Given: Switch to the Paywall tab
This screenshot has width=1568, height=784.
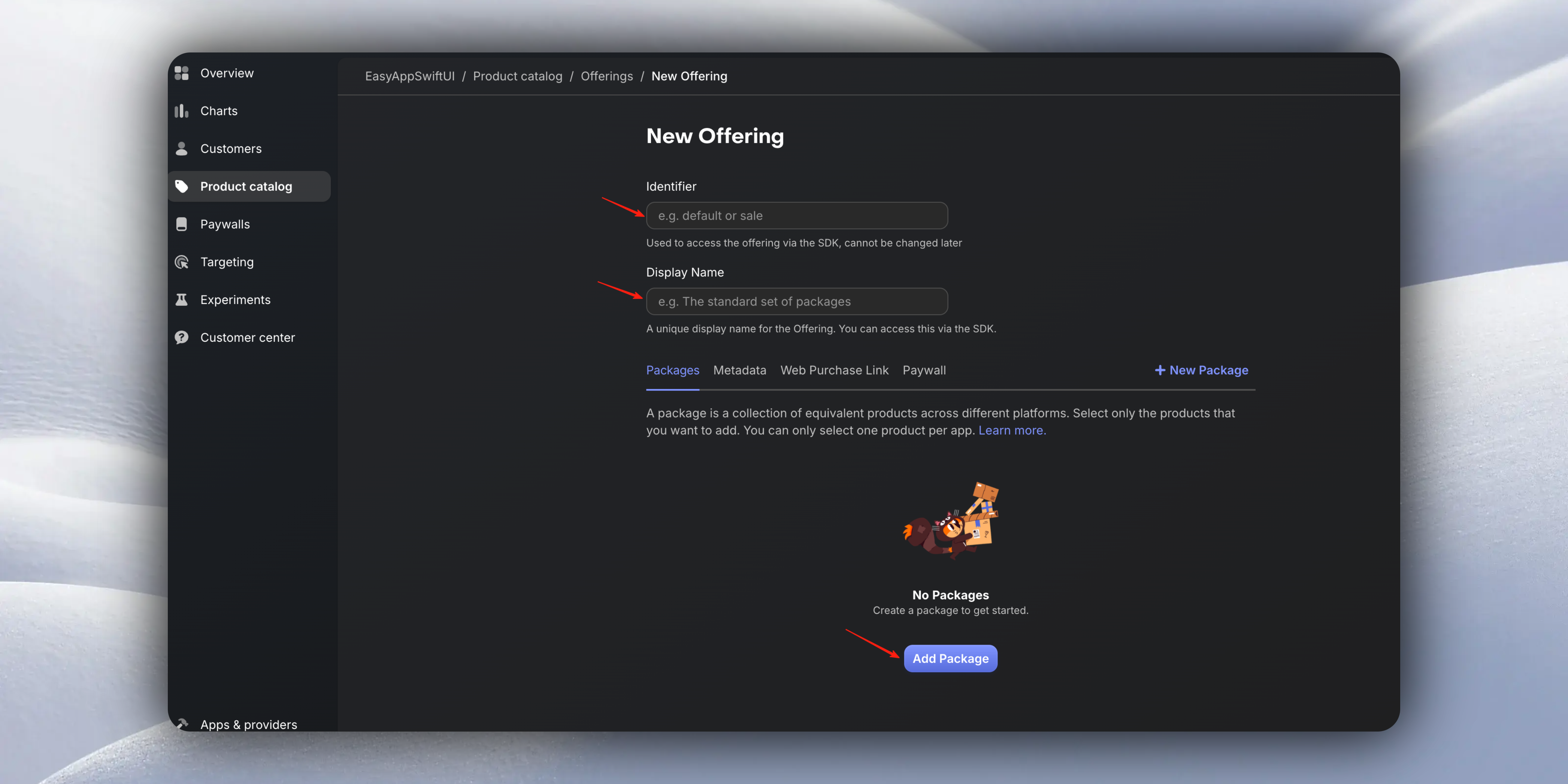Looking at the screenshot, I should (x=924, y=370).
